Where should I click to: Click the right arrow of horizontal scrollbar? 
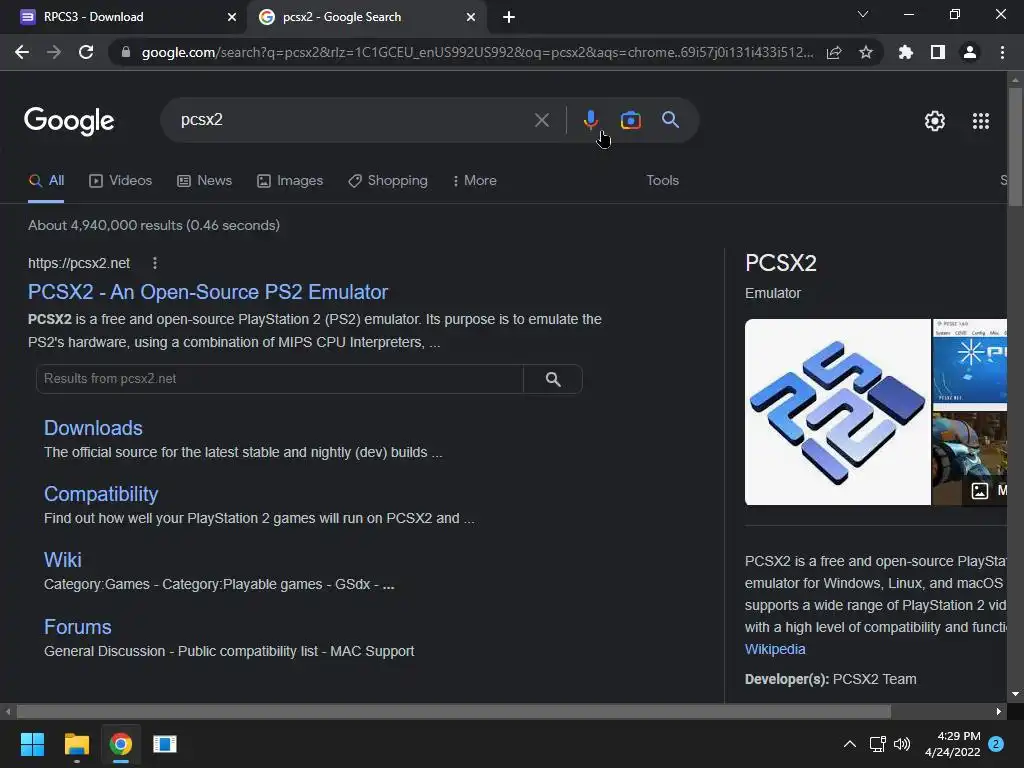pos(999,711)
